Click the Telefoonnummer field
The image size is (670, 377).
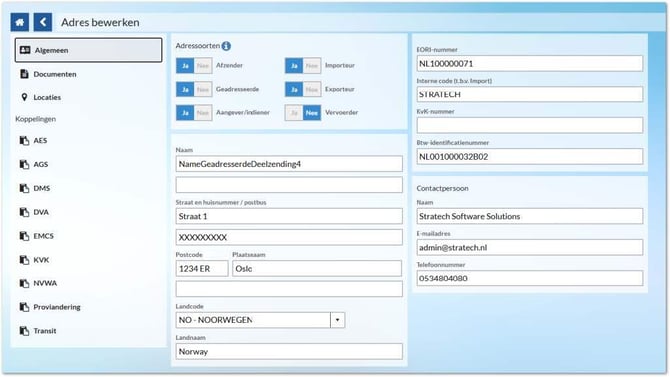tap(529, 278)
